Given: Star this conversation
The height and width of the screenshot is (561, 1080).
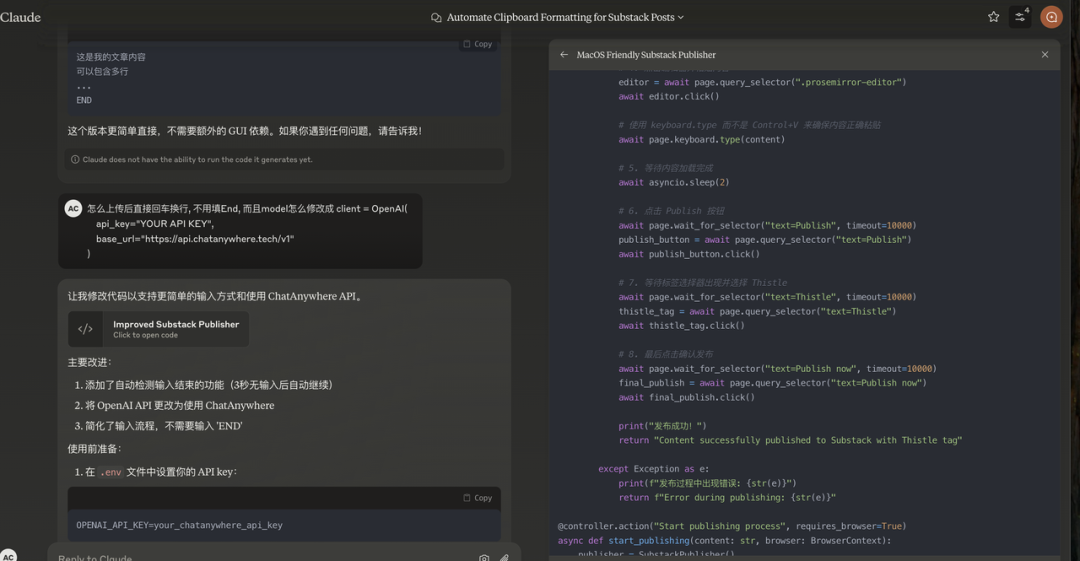Looking at the screenshot, I should tap(993, 17).
